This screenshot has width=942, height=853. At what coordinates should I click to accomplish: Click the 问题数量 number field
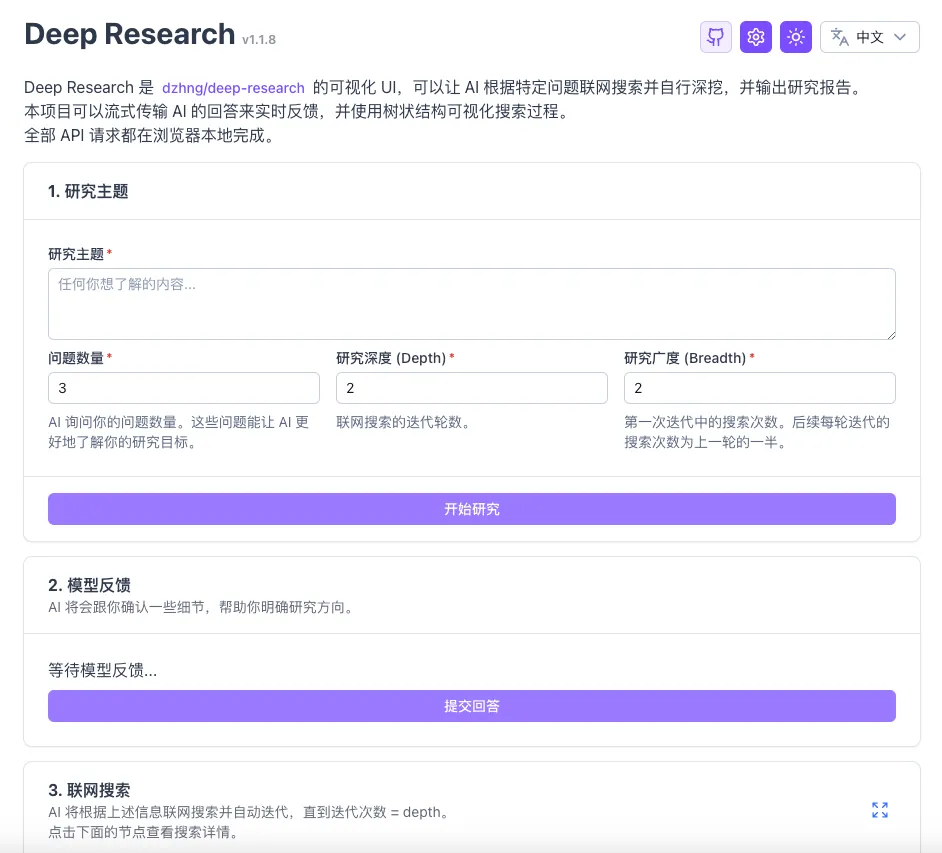184,388
